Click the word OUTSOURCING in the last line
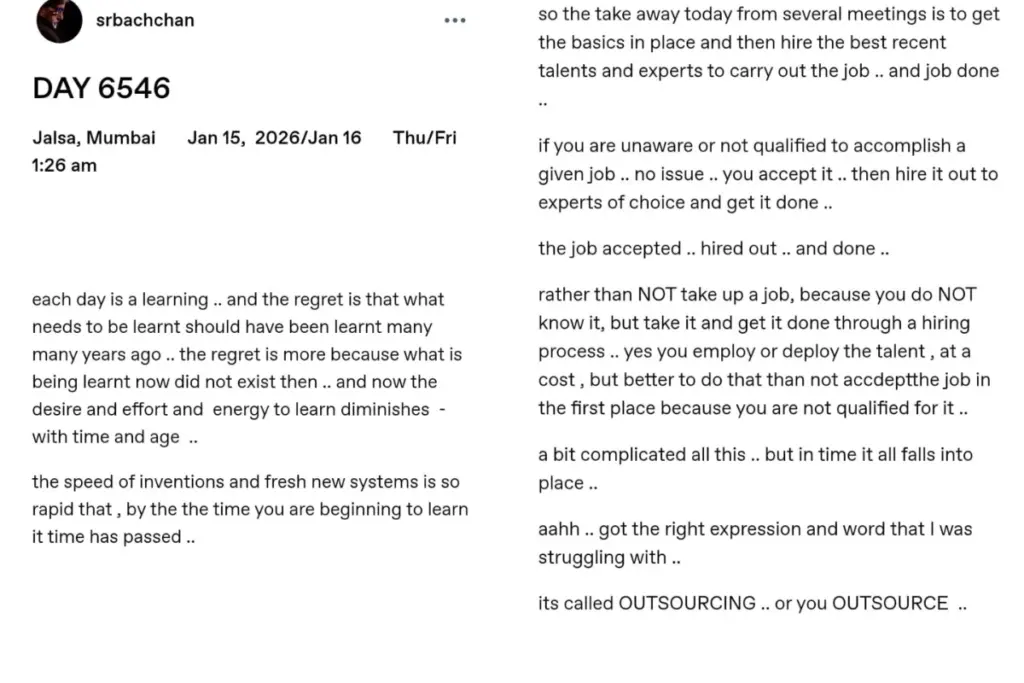Image resolution: width=1024 pixels, height=683 pixels. 687,603
